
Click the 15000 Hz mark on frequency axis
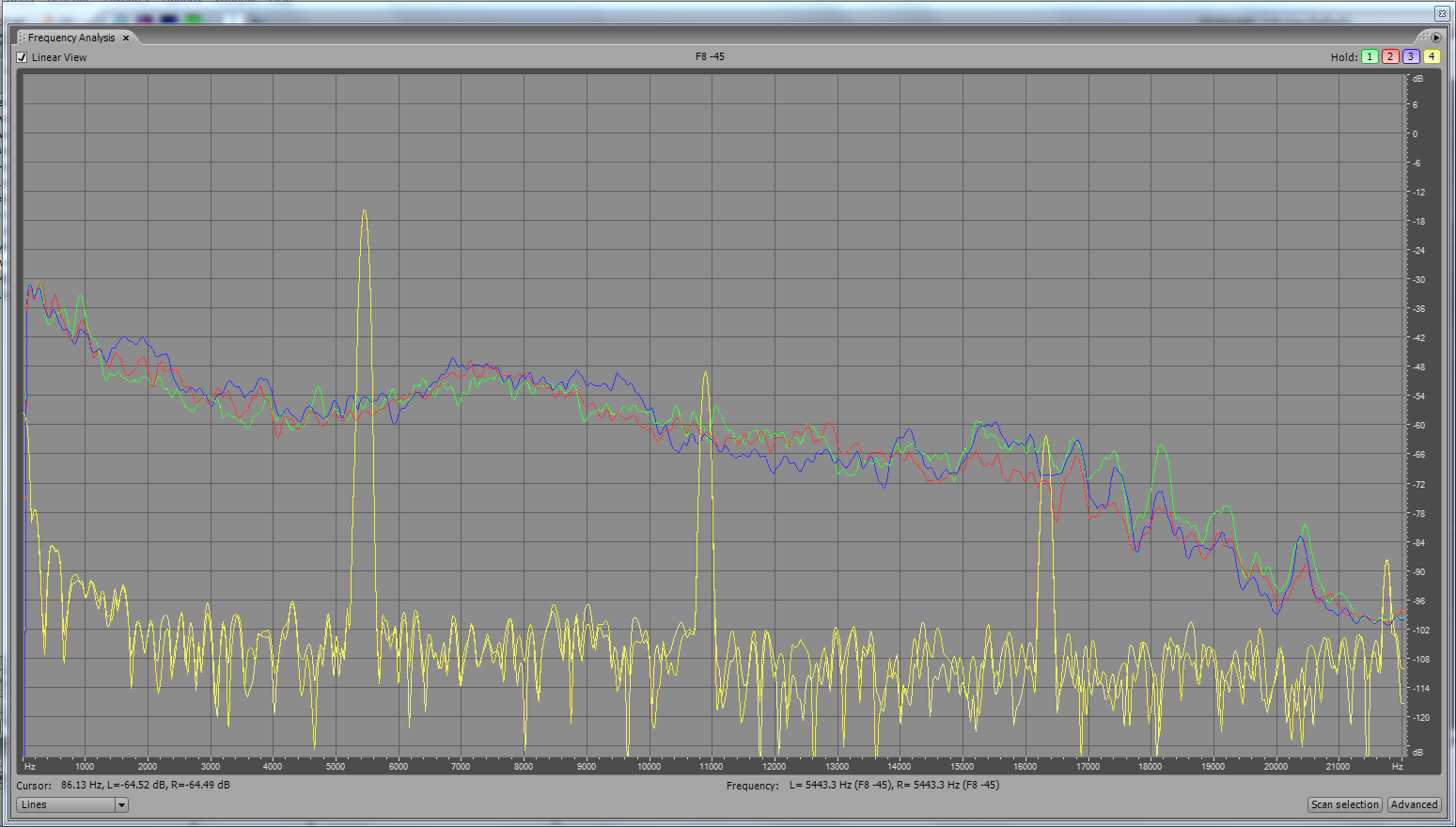click(x=962, y=766)
